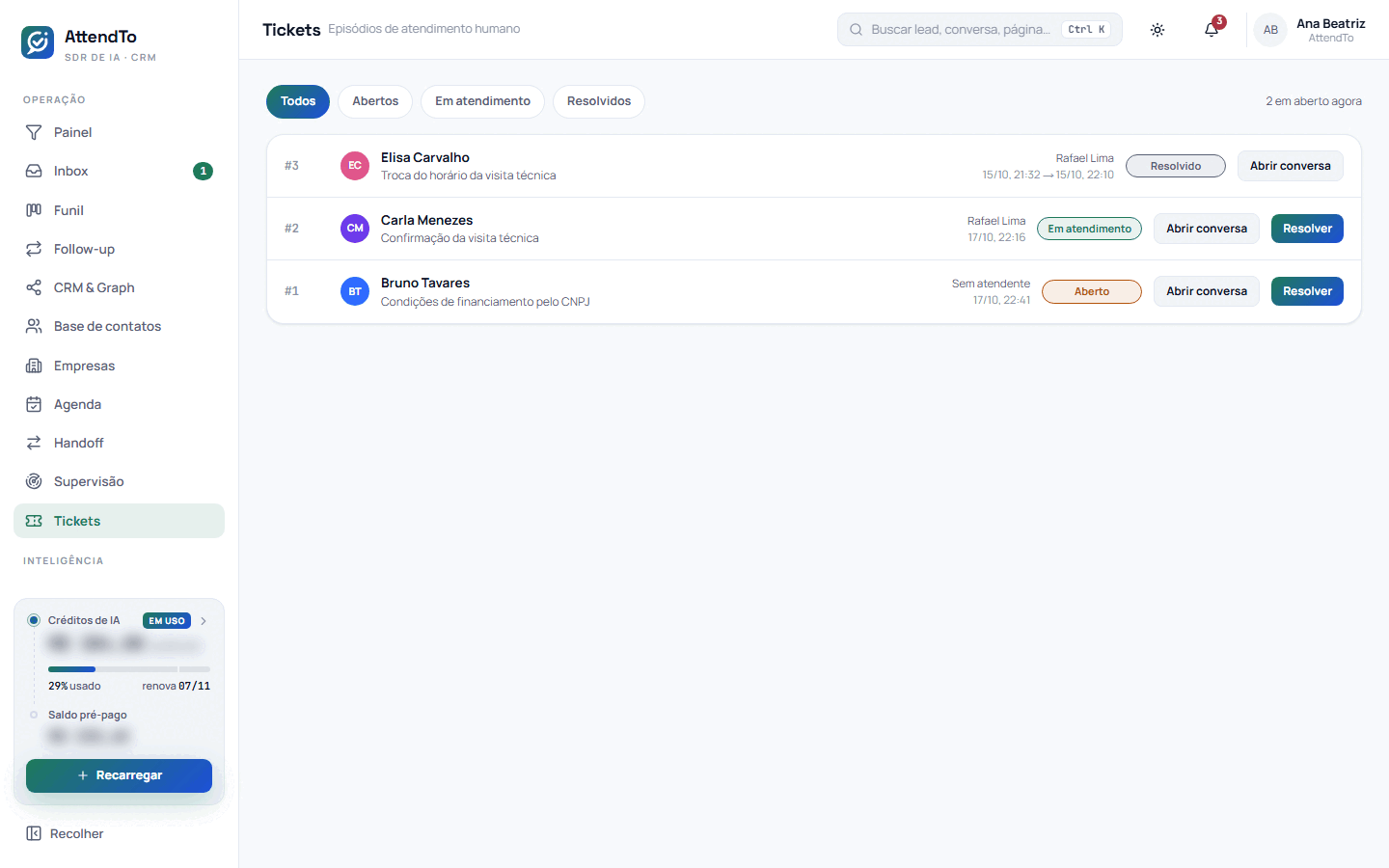Viewport: 1389px width, 868px height.
Task: Click the BT avatar of Bruno Tavares
Action: (355, 291)
